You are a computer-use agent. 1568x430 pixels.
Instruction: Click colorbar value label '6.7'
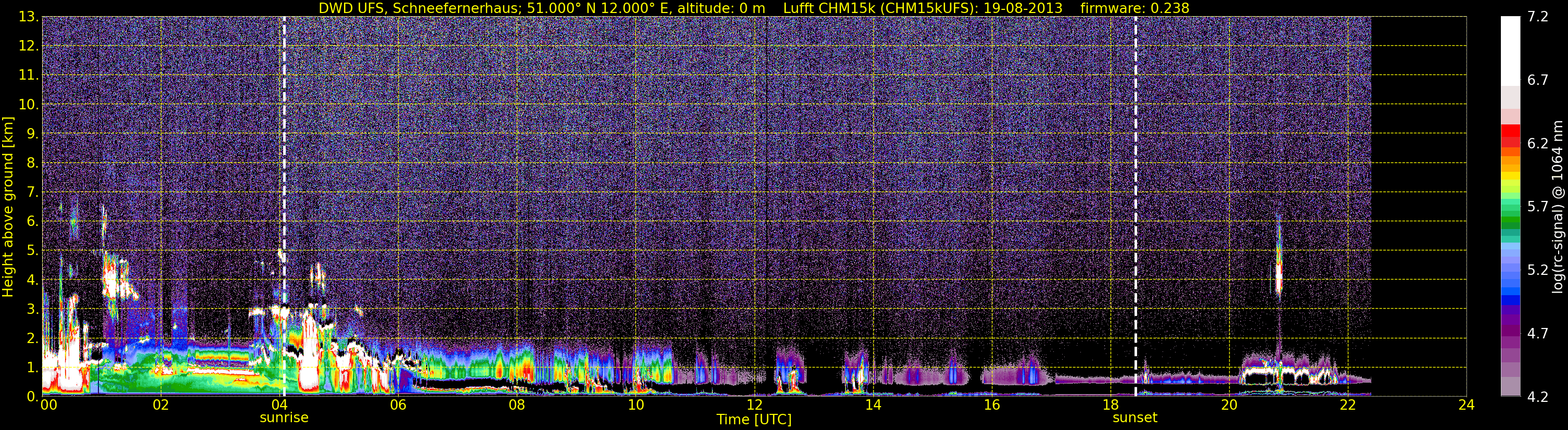coord(1538,80)
